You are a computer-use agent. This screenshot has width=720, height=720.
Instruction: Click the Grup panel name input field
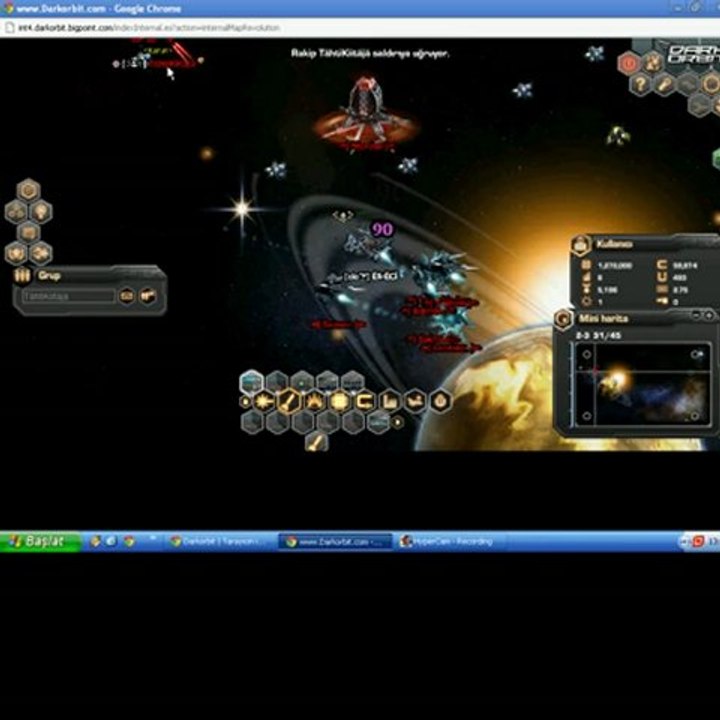[68, 297]
